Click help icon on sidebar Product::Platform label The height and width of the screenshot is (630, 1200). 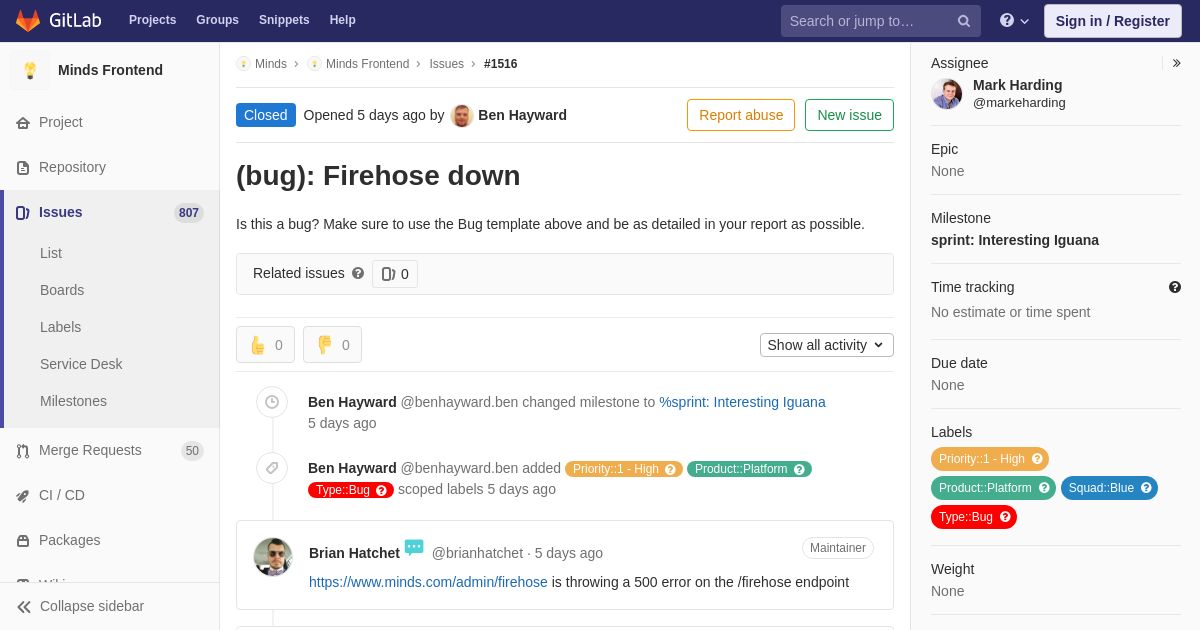(1044, 488)
